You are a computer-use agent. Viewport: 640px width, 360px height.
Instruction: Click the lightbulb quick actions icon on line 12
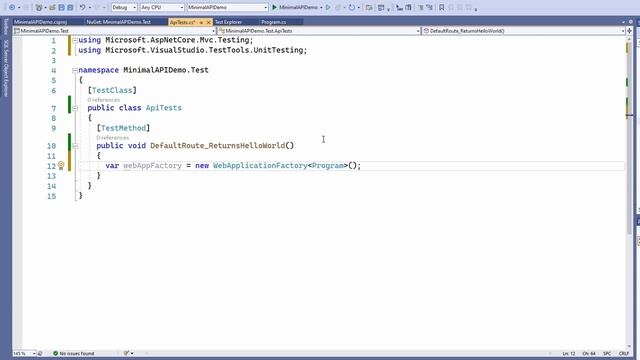(x=61, y=165)
